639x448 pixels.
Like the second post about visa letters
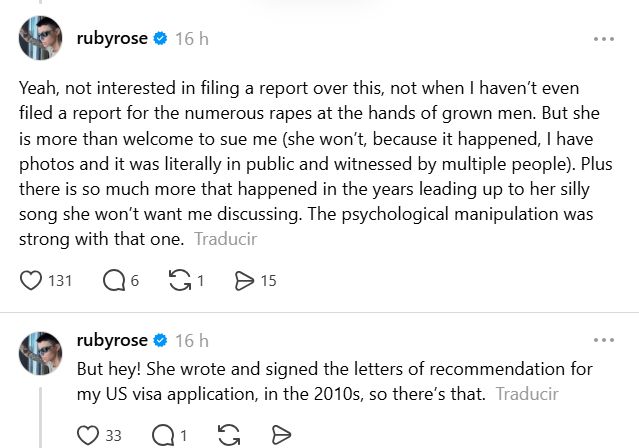[x=89, y=434]
